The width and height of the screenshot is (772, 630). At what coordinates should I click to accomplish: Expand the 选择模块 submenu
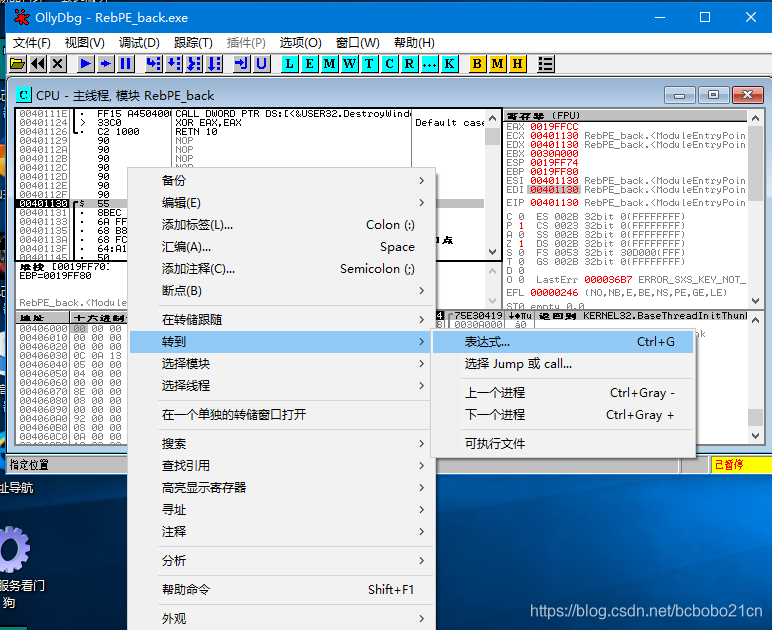click(282, 364)
